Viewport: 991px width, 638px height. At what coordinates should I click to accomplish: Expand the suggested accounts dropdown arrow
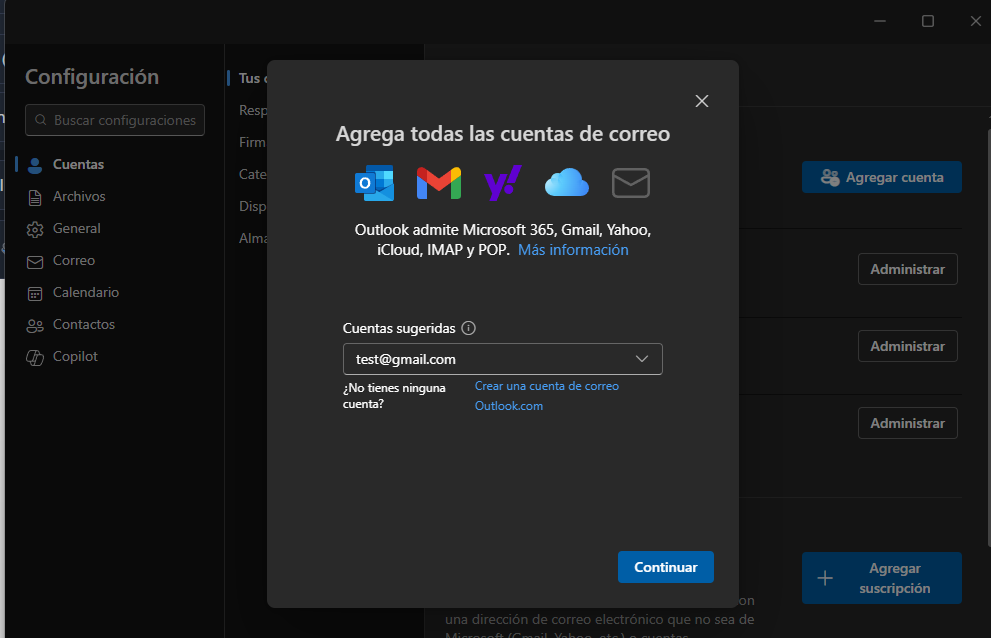click(x=641, y=359)
